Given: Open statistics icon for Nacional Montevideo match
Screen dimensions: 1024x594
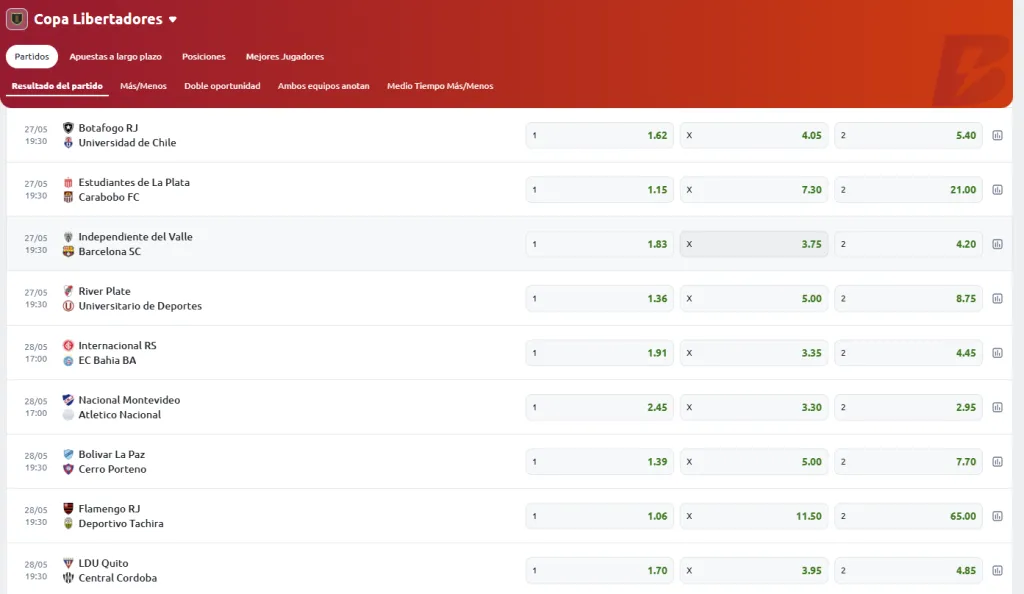Looking at the screenshot, I should point(997,407).
